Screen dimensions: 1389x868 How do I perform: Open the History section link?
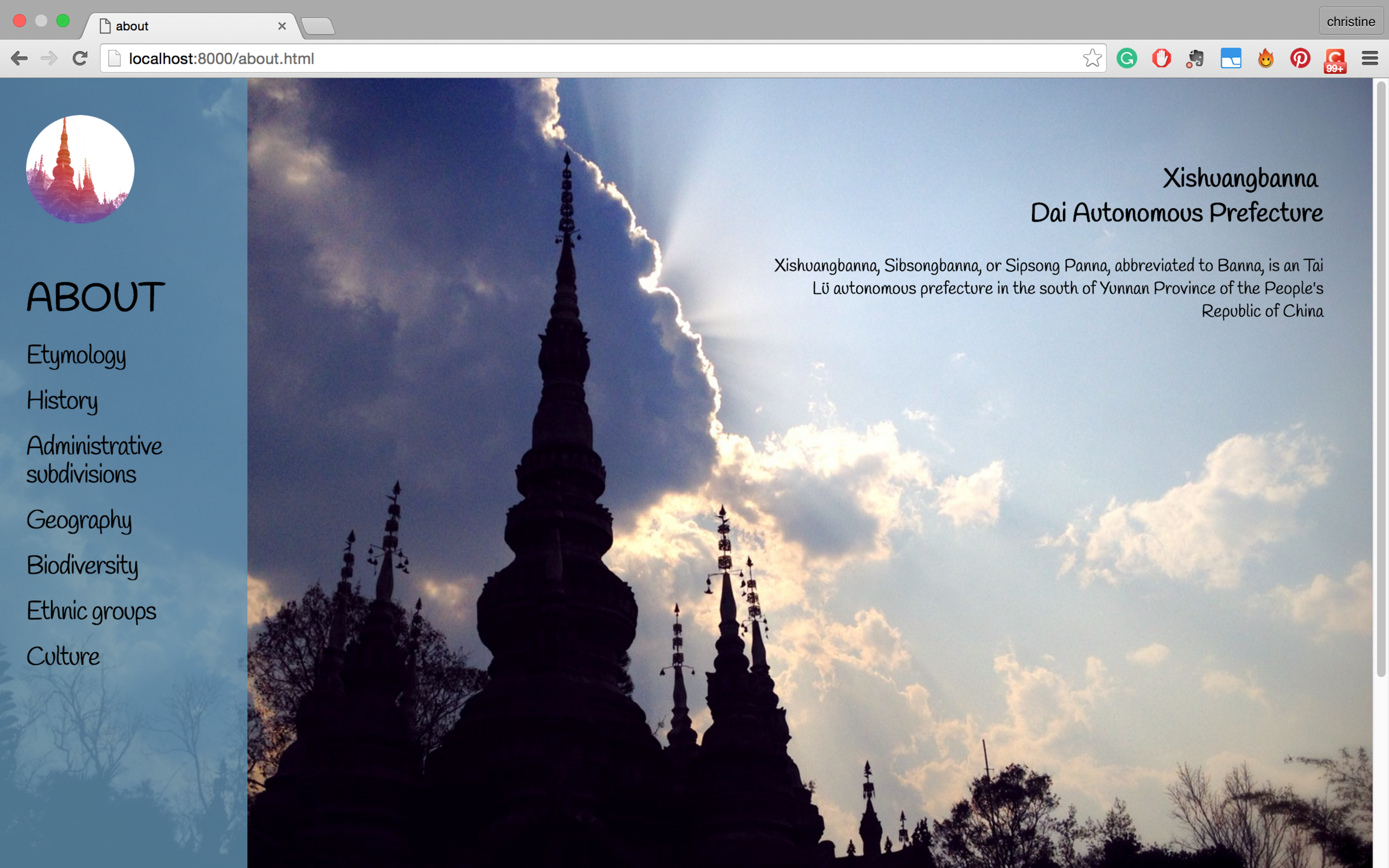coord(62,401)
